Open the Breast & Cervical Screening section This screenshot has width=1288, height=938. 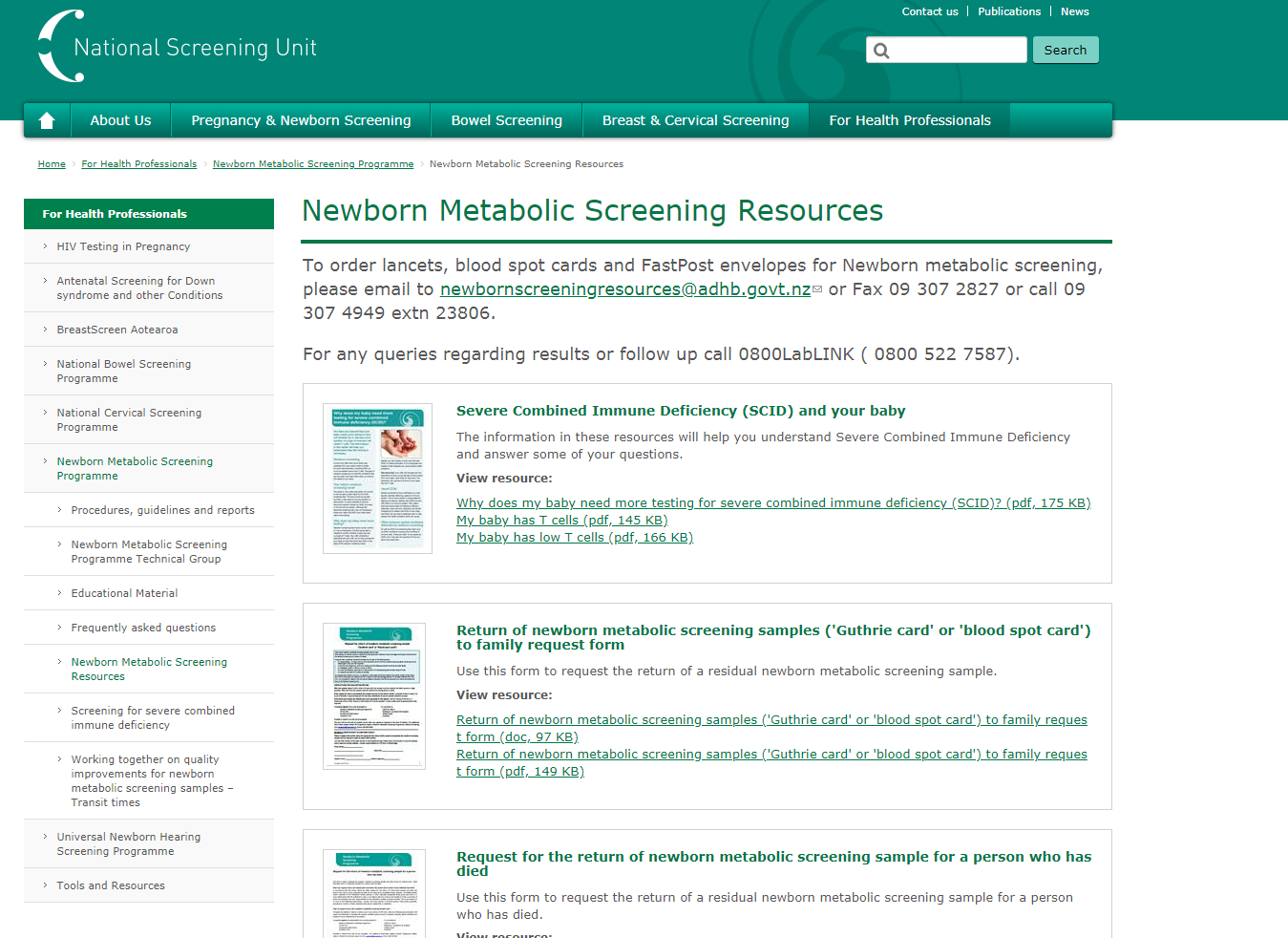pyautogui.click(x=695, y=119)
